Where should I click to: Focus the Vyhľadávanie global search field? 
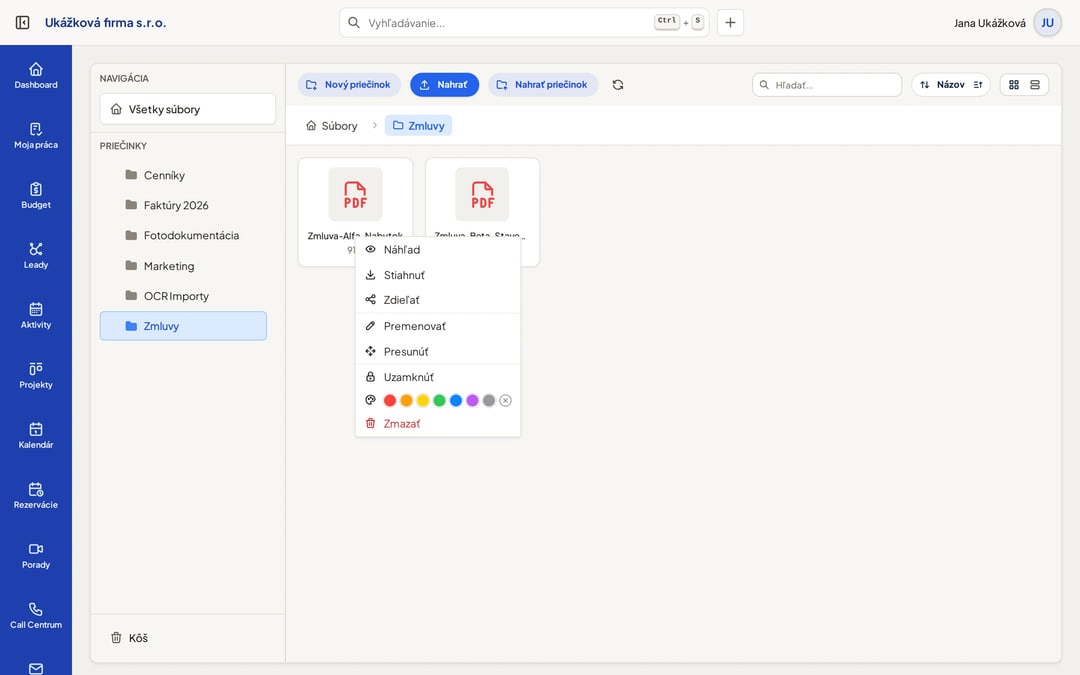coord(523,23)
